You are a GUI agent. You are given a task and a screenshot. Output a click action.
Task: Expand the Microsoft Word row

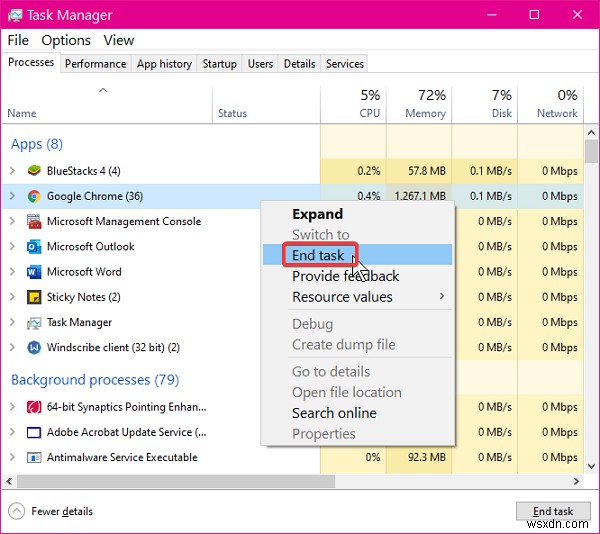point(12,272)
